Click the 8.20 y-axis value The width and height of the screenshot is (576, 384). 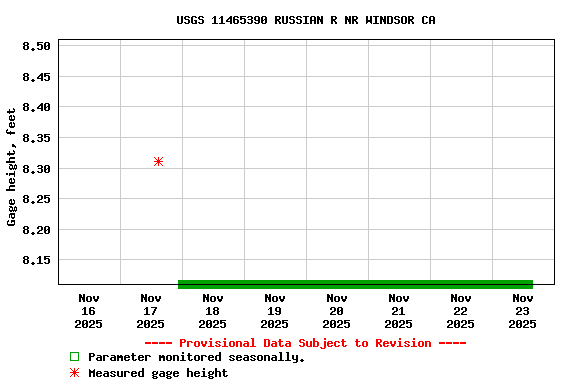tap(36, 230)
